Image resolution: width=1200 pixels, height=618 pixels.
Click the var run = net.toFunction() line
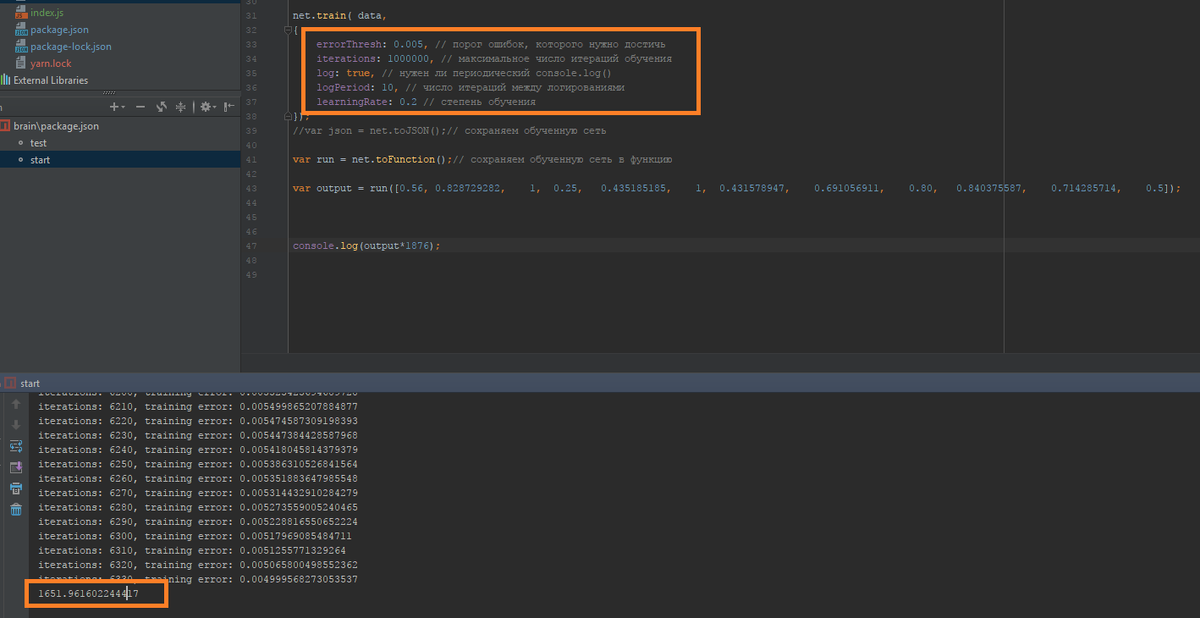point(482,159)
